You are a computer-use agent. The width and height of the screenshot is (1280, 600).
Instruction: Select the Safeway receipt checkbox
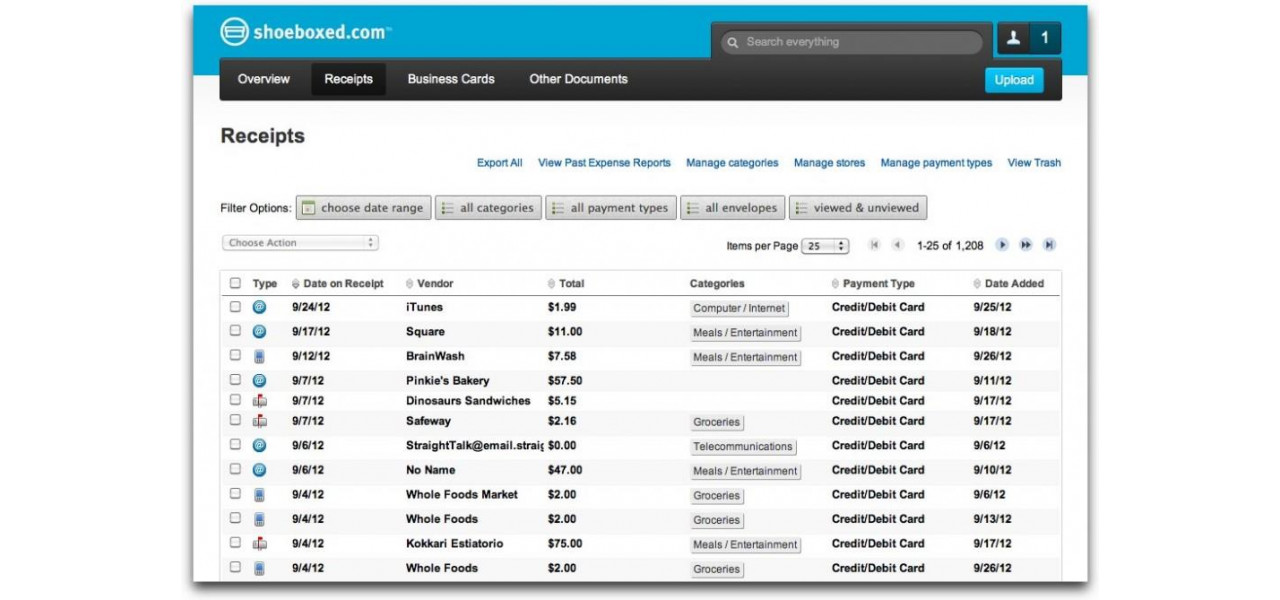tap(235, 420)
